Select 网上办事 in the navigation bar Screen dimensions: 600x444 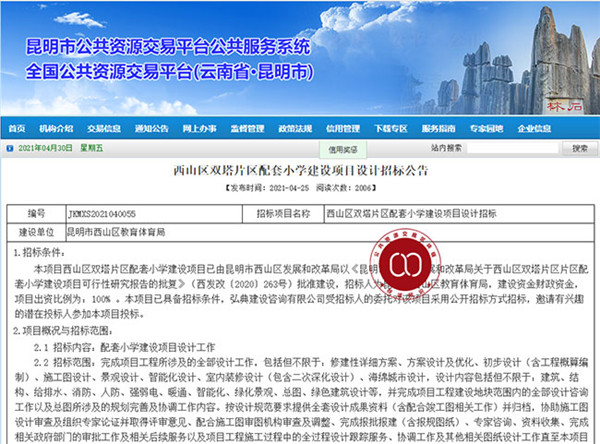(198, 129)
